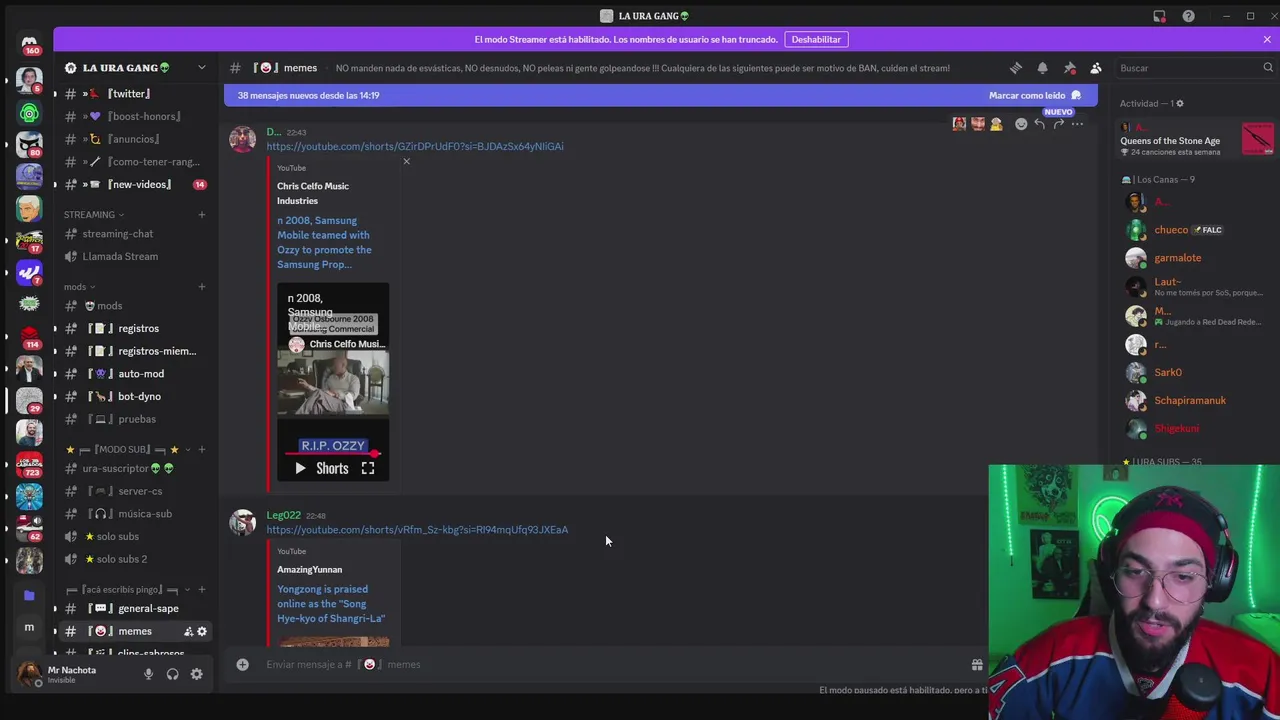Open direct messages Discord home icon
This screenshot has width=1280, height=720.
click(29, 43)
